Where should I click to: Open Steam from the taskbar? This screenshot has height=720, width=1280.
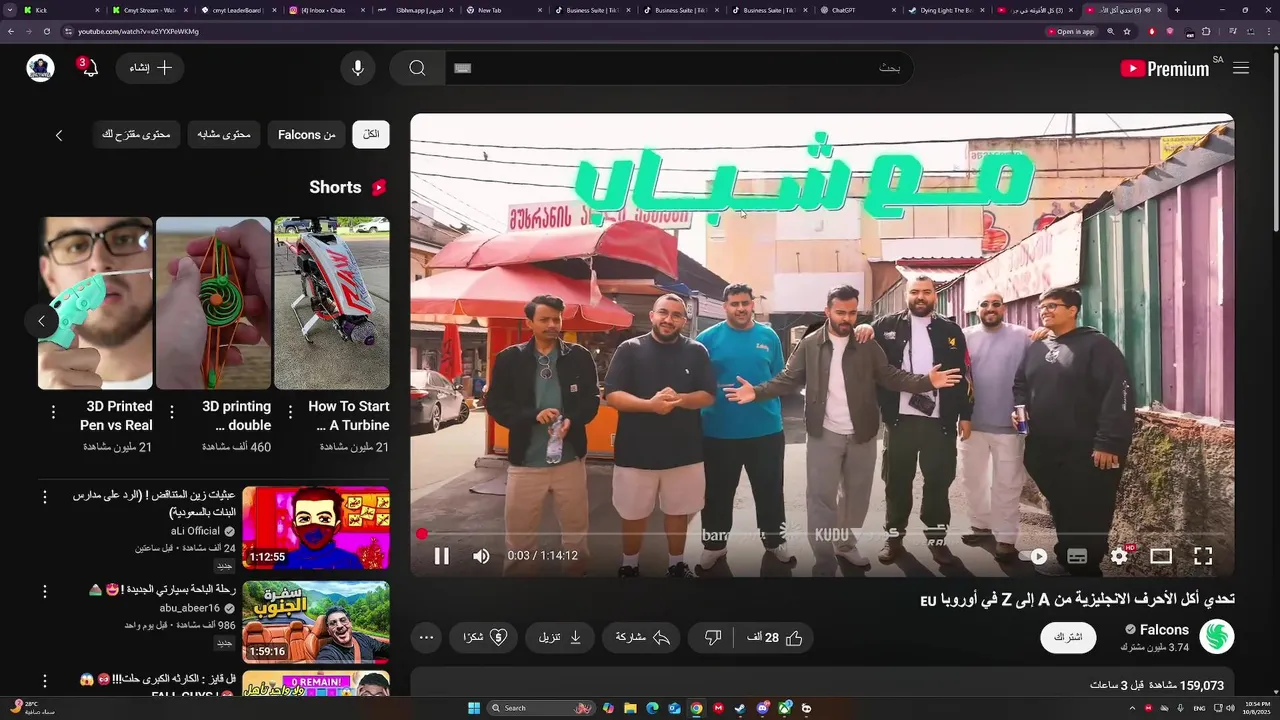coord(740,708)
